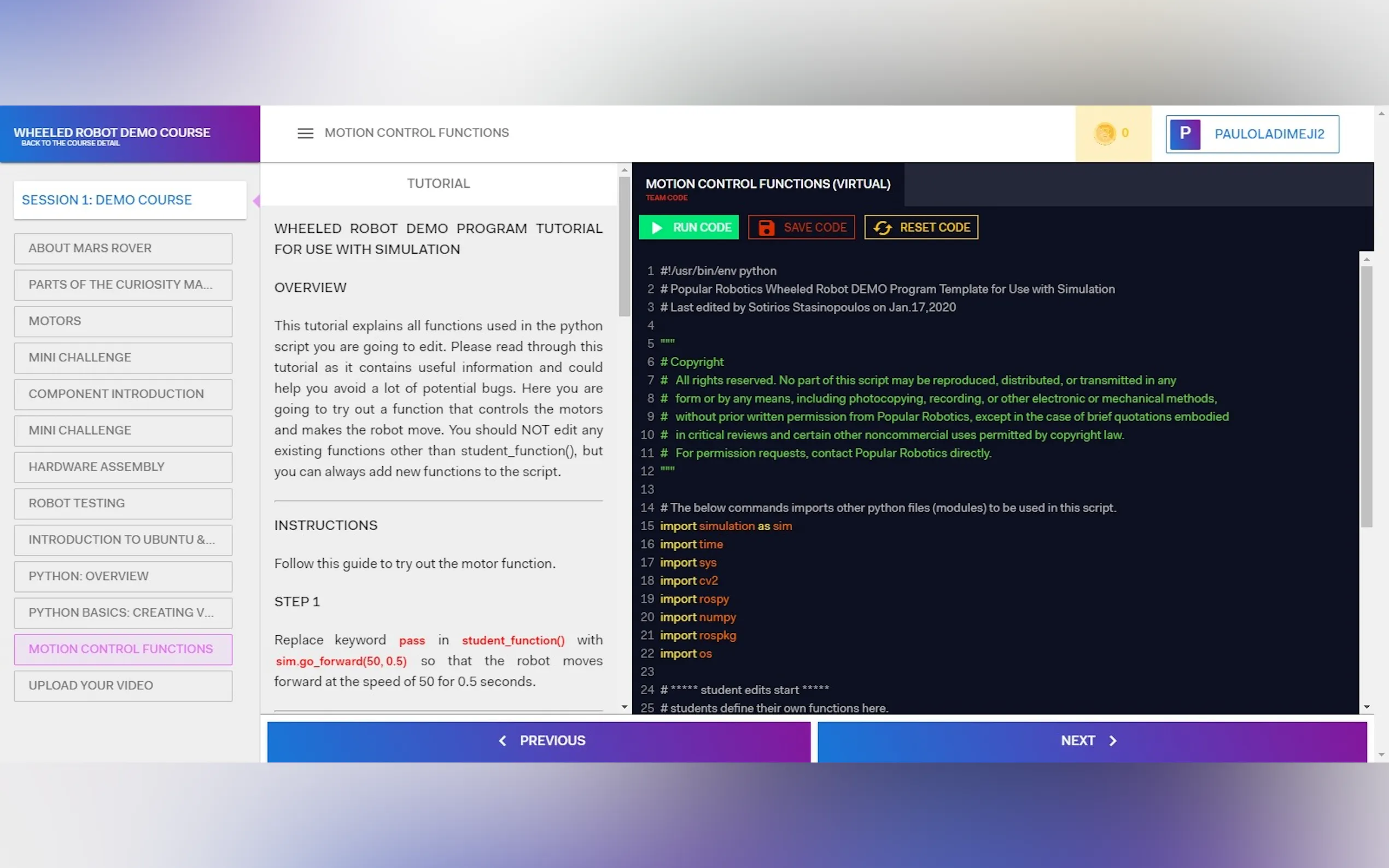Select Motion Control Functions (Virtual) code tab
Image resolution: width=1389 pixels, height=868 pixels.
tap(768, 185)
